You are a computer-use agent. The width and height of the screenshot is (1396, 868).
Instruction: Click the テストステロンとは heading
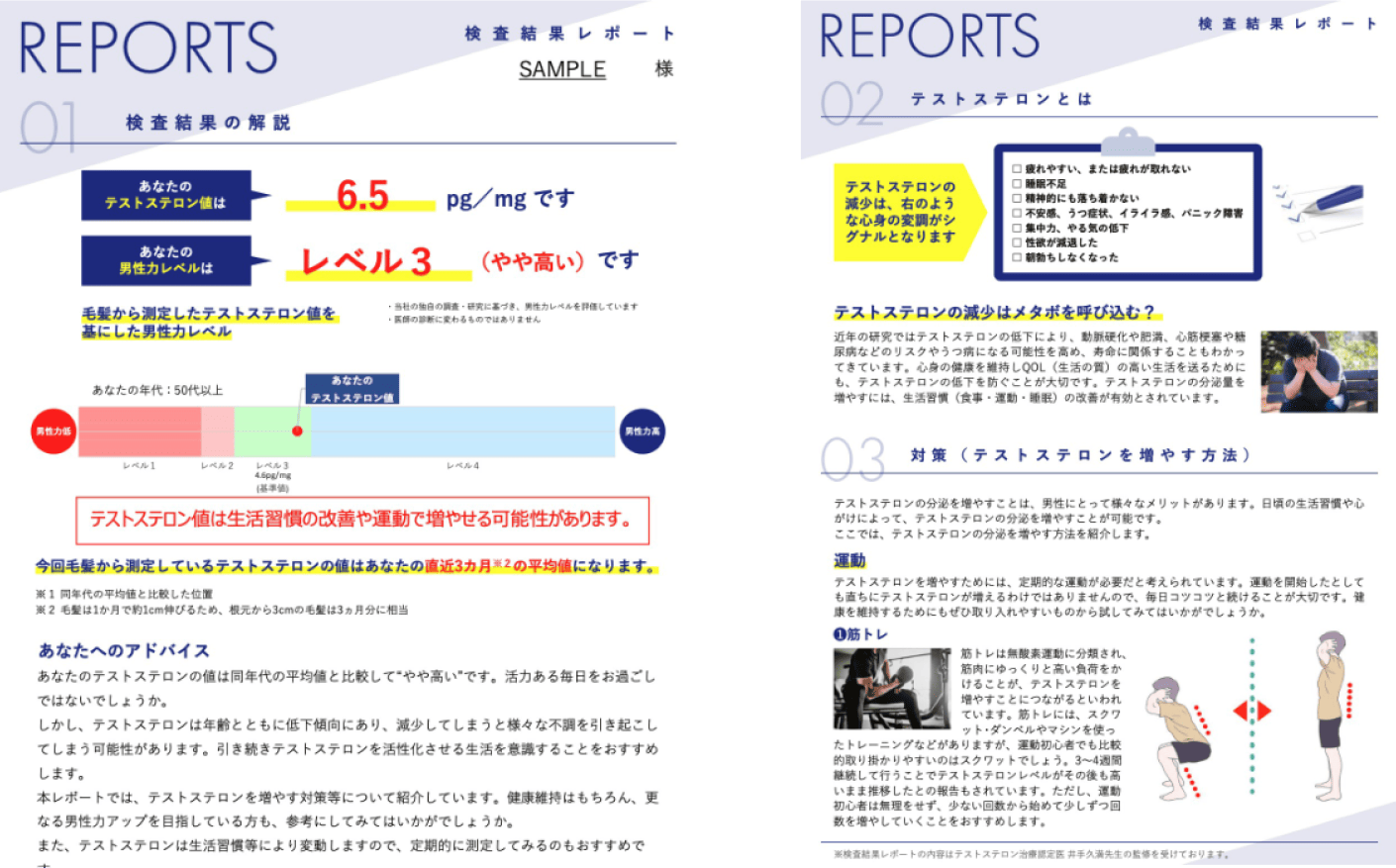[x=1001, y=99]
